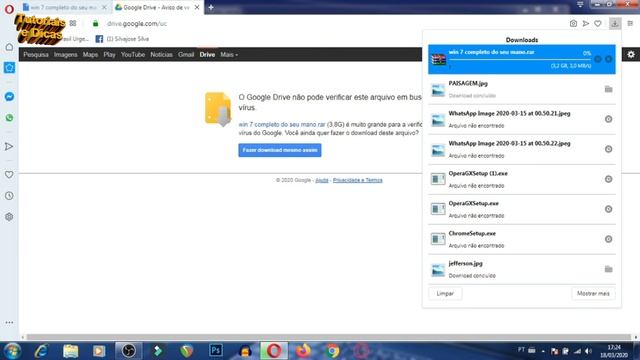Click the horizontal page scrollbar
The width and height of the screenshot is (640, 360).
coord(329,337)
